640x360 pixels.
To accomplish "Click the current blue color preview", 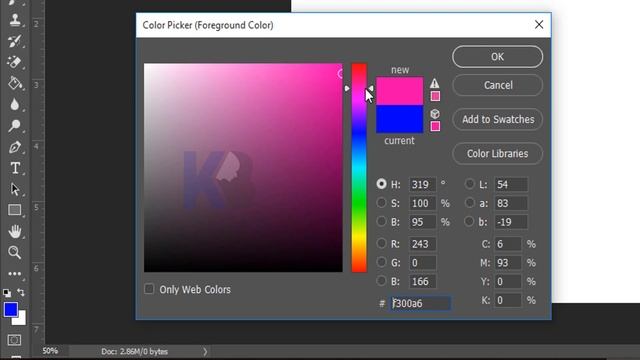I will (x=400, y=119).
